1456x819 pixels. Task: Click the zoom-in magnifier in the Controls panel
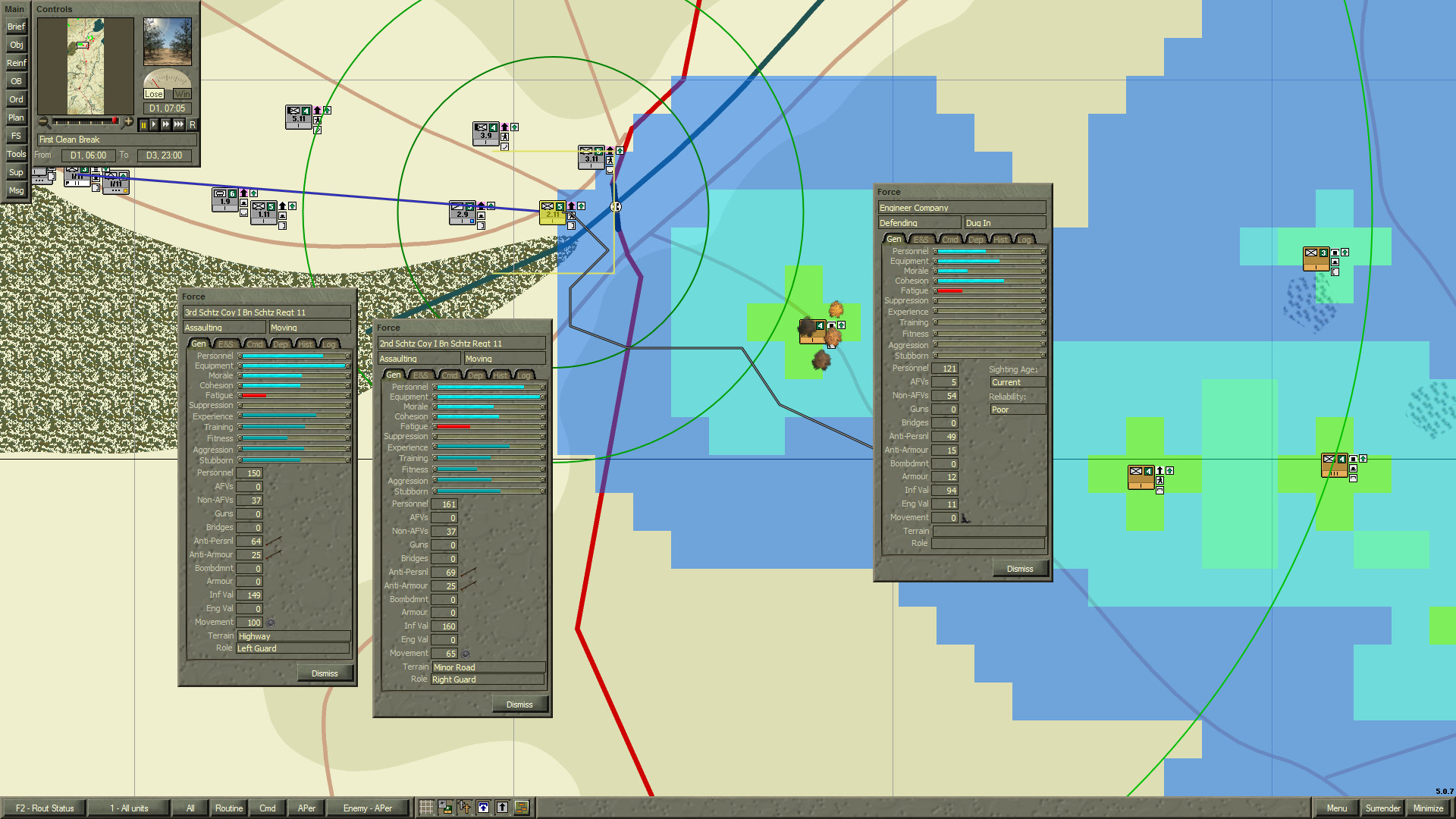click(127, 121)
